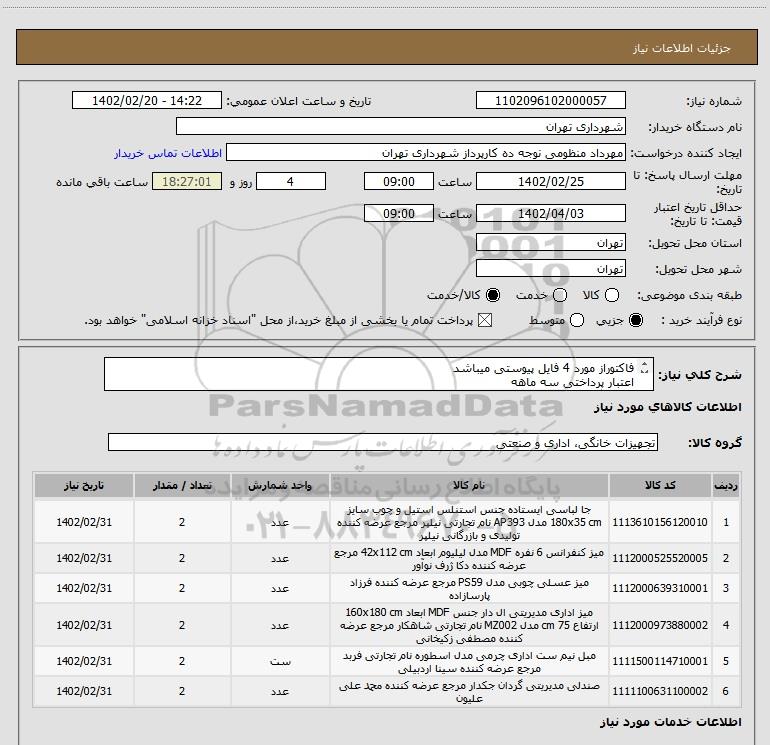Click the اطلاعات کالاهای مورد نیاز heading
Screen dimensions: 770x745
click(667, 407)
